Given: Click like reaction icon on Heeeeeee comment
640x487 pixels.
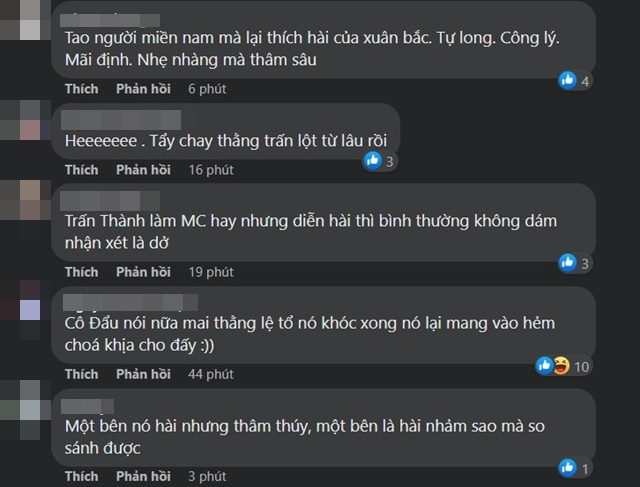Looking at the screenshot, I should click(373, 160).
